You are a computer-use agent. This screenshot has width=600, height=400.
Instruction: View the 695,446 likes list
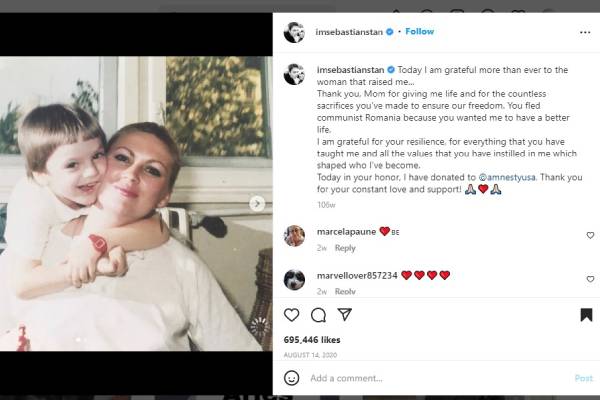coord(313,340)
